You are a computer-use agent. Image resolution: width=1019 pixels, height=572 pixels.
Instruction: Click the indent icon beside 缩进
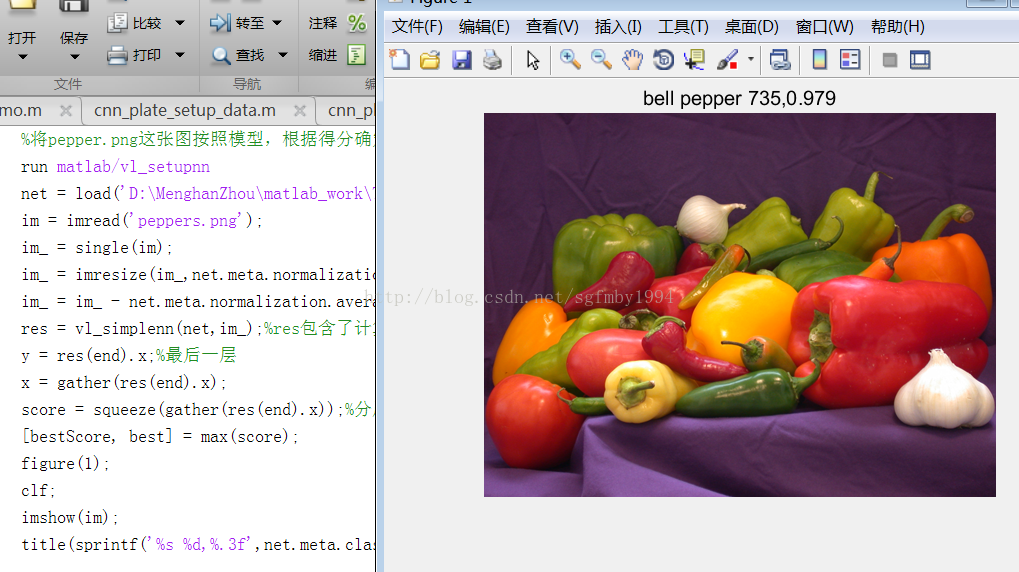click(x=357, y=55)
